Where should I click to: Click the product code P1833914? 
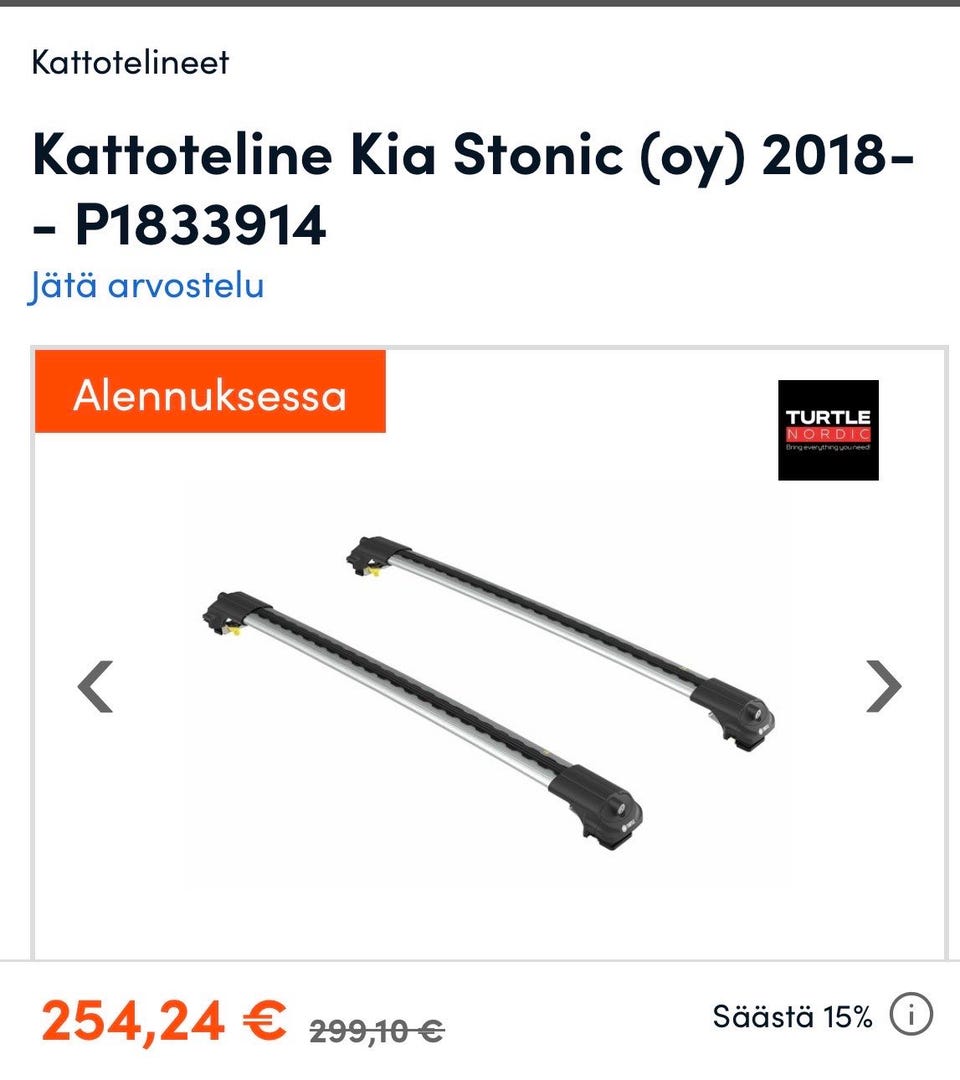tap(200, 225)
